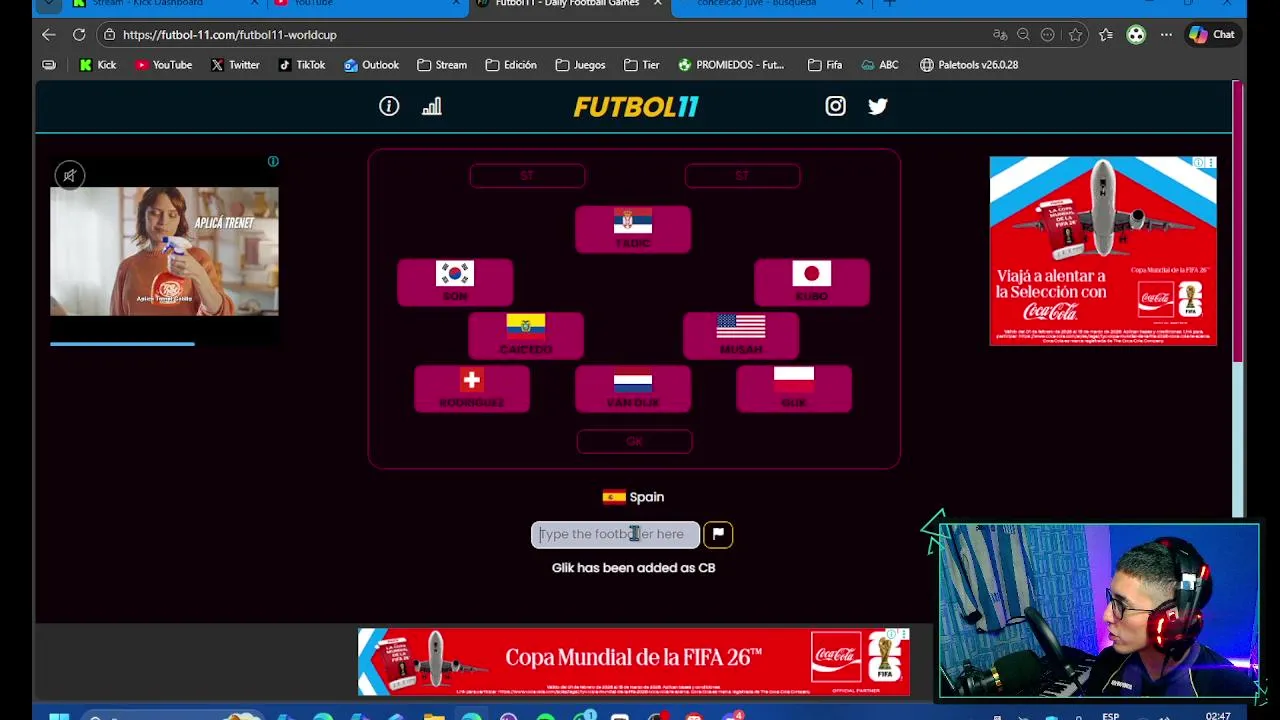
Task: Open the game info icon
Action: coord(389,106)
